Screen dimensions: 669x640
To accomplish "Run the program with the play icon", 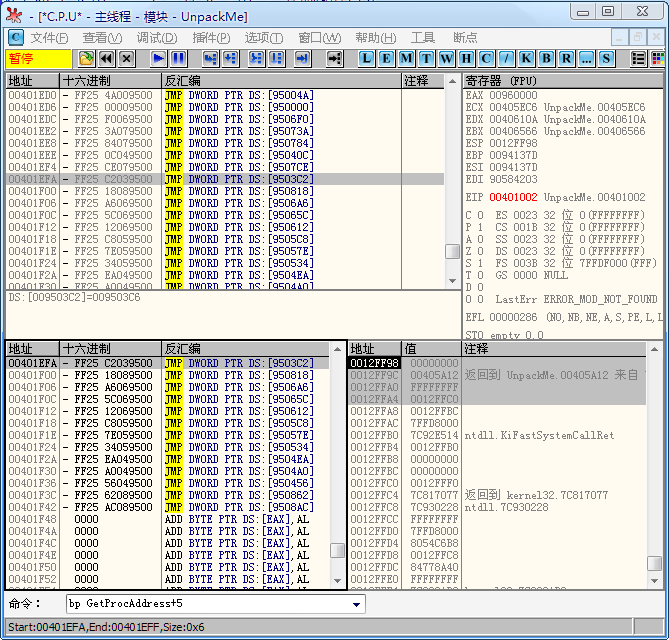I will coord(158,58).
